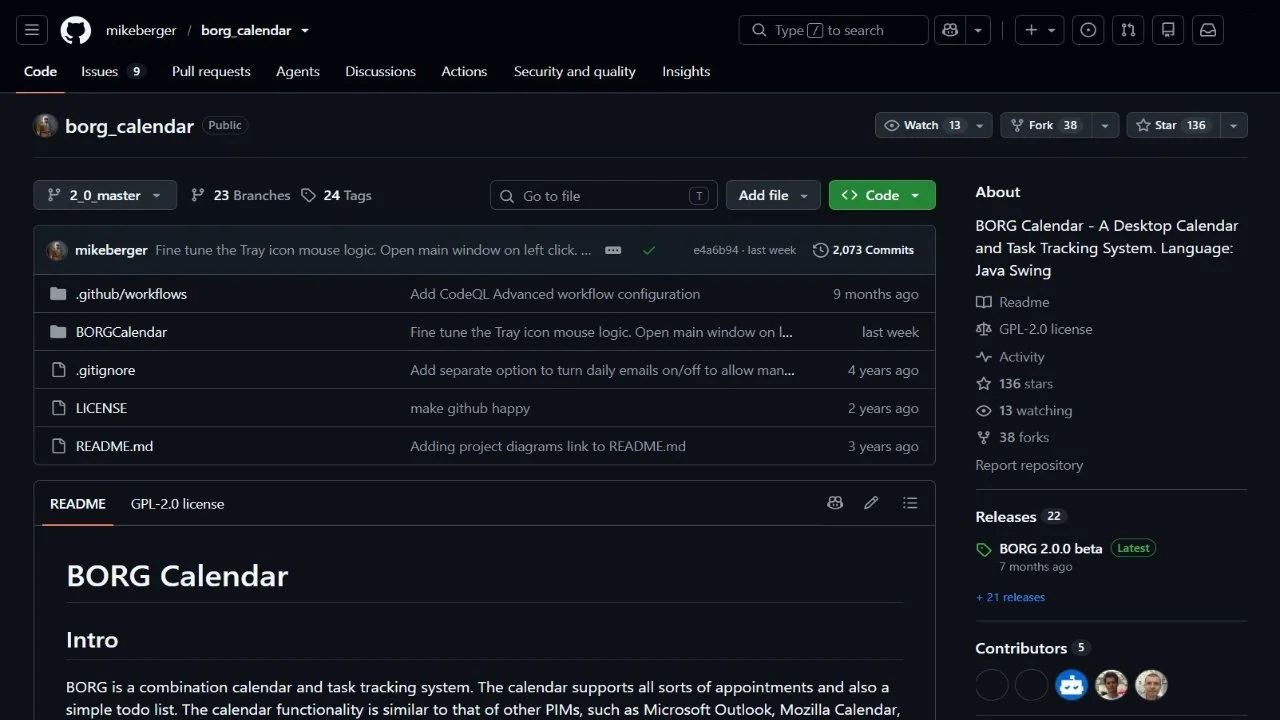Open the repositories icon in the header

pos(1168,30)
